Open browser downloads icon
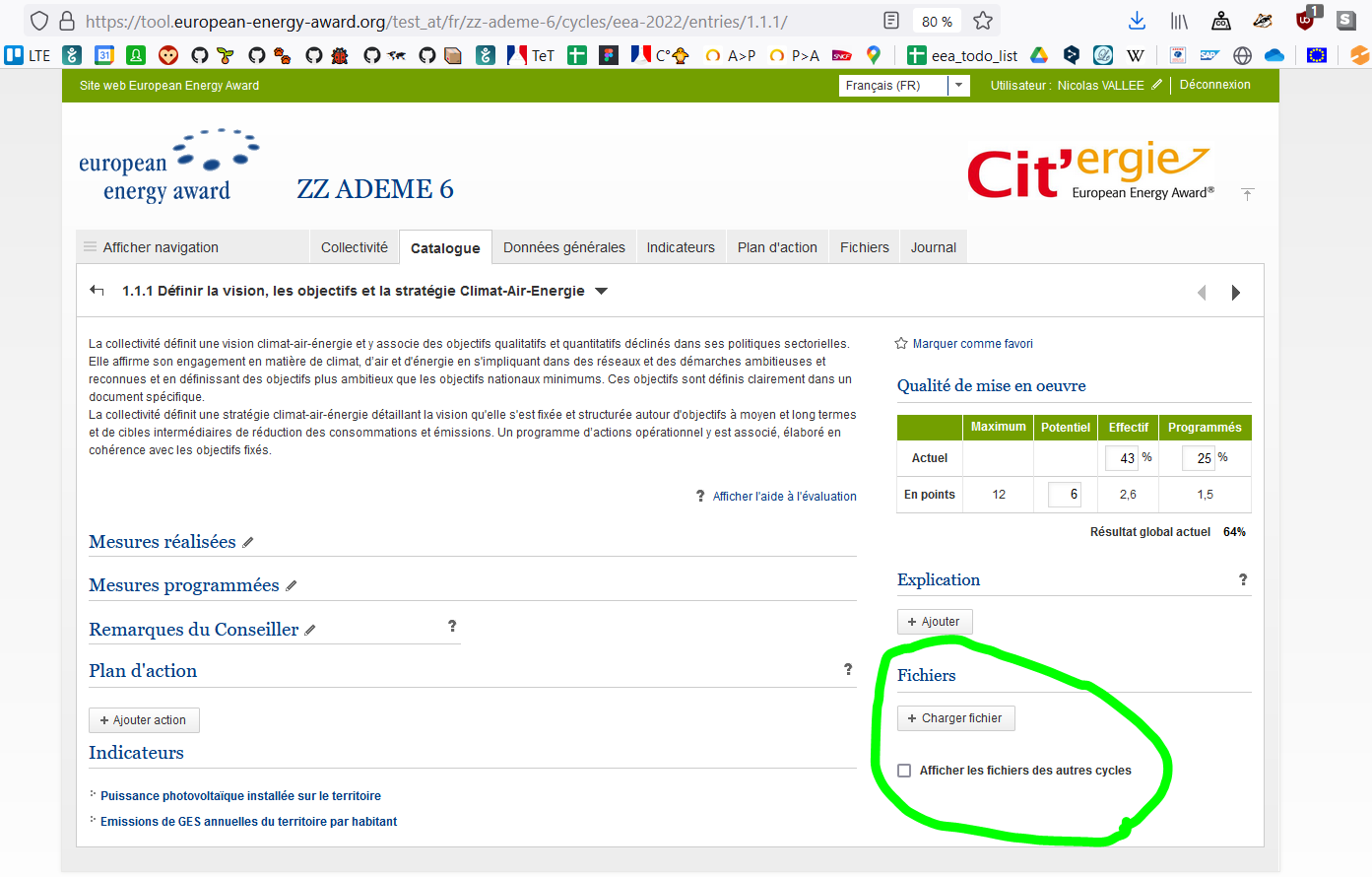Screen dimensions: 1372x877 (x=1138, y=20)
